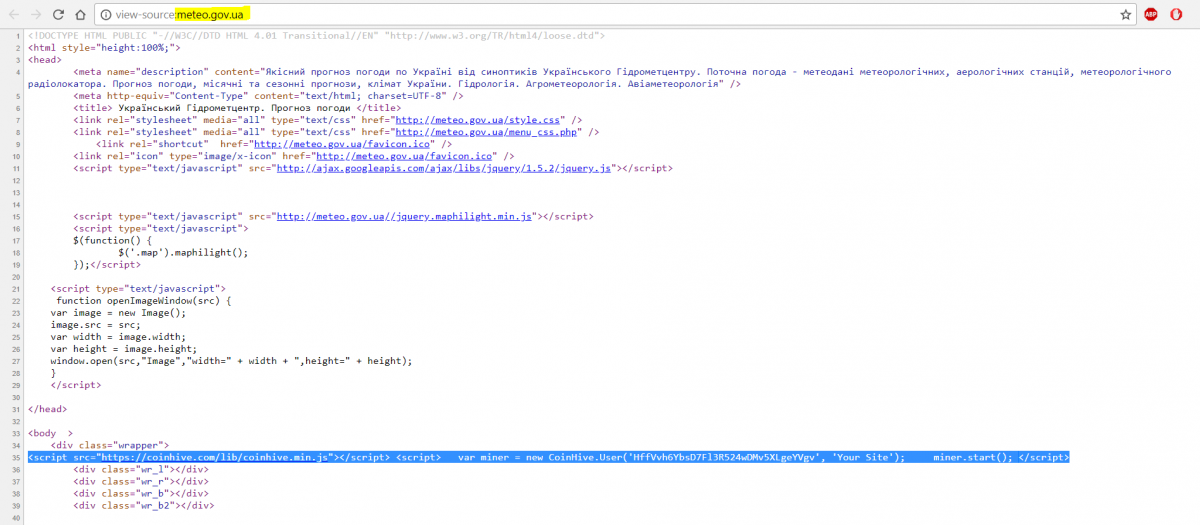The image size is (1200, 525).
Task: Click line number 35 in the gutter
Action: coord(15,457)
